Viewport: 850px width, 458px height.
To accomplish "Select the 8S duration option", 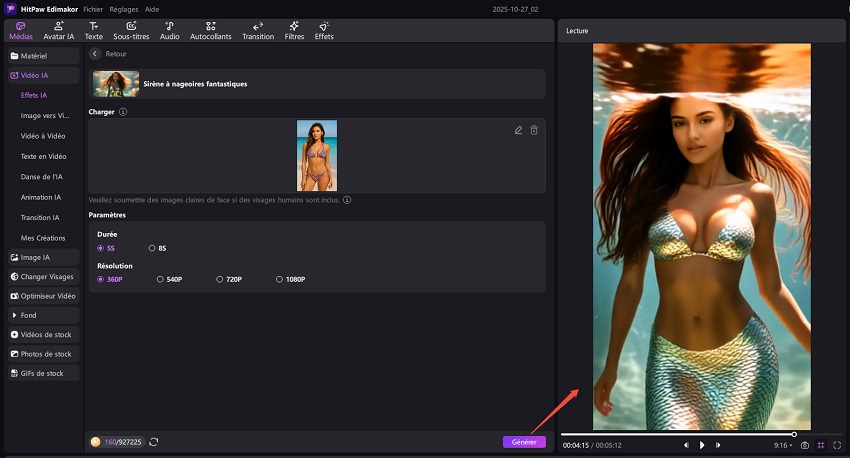I will point(157,248).
